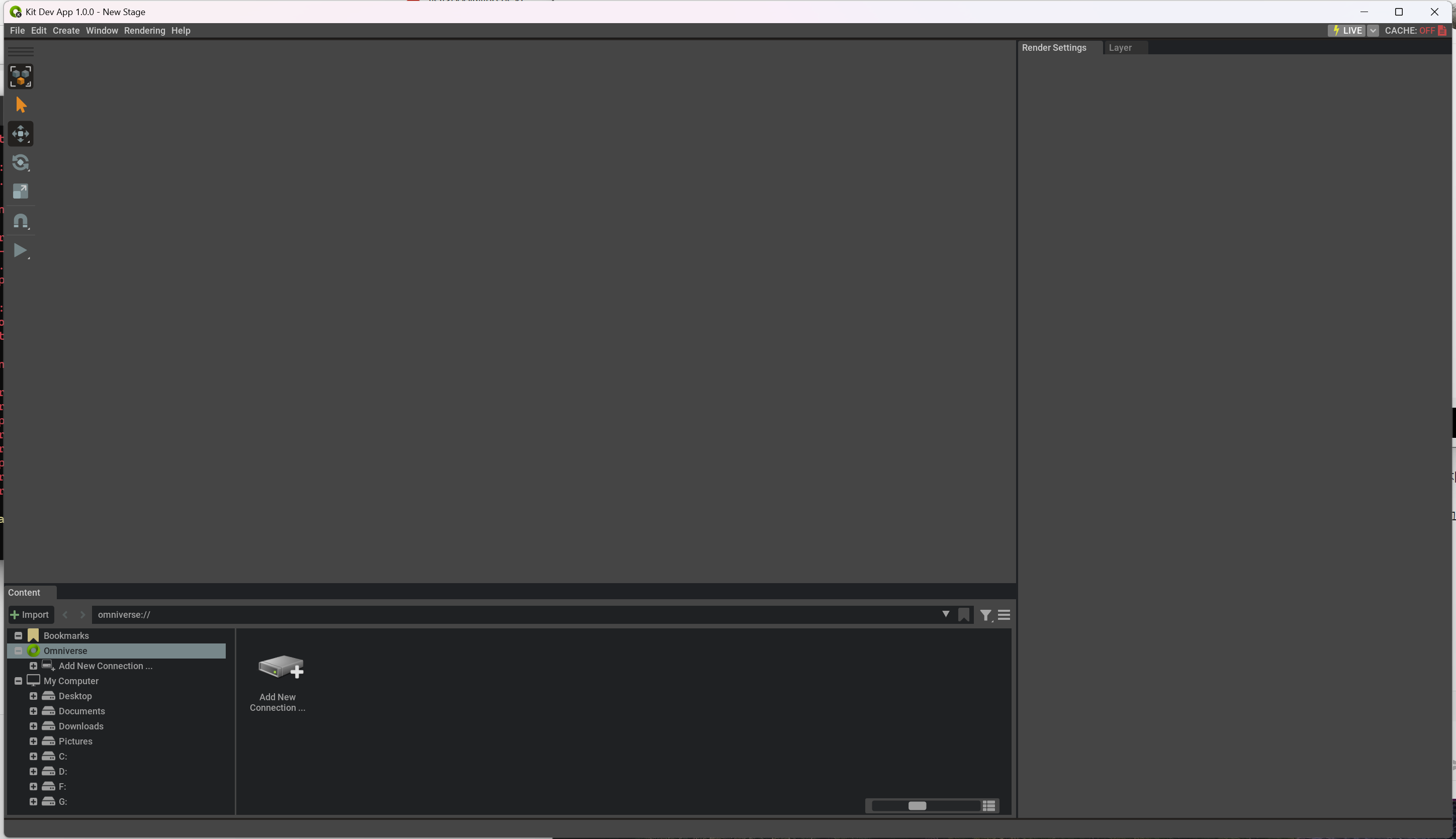Click the selection mode icon in the toolbar
The width and height of the screenshot is (1456, 839).
tap(21, 76)
